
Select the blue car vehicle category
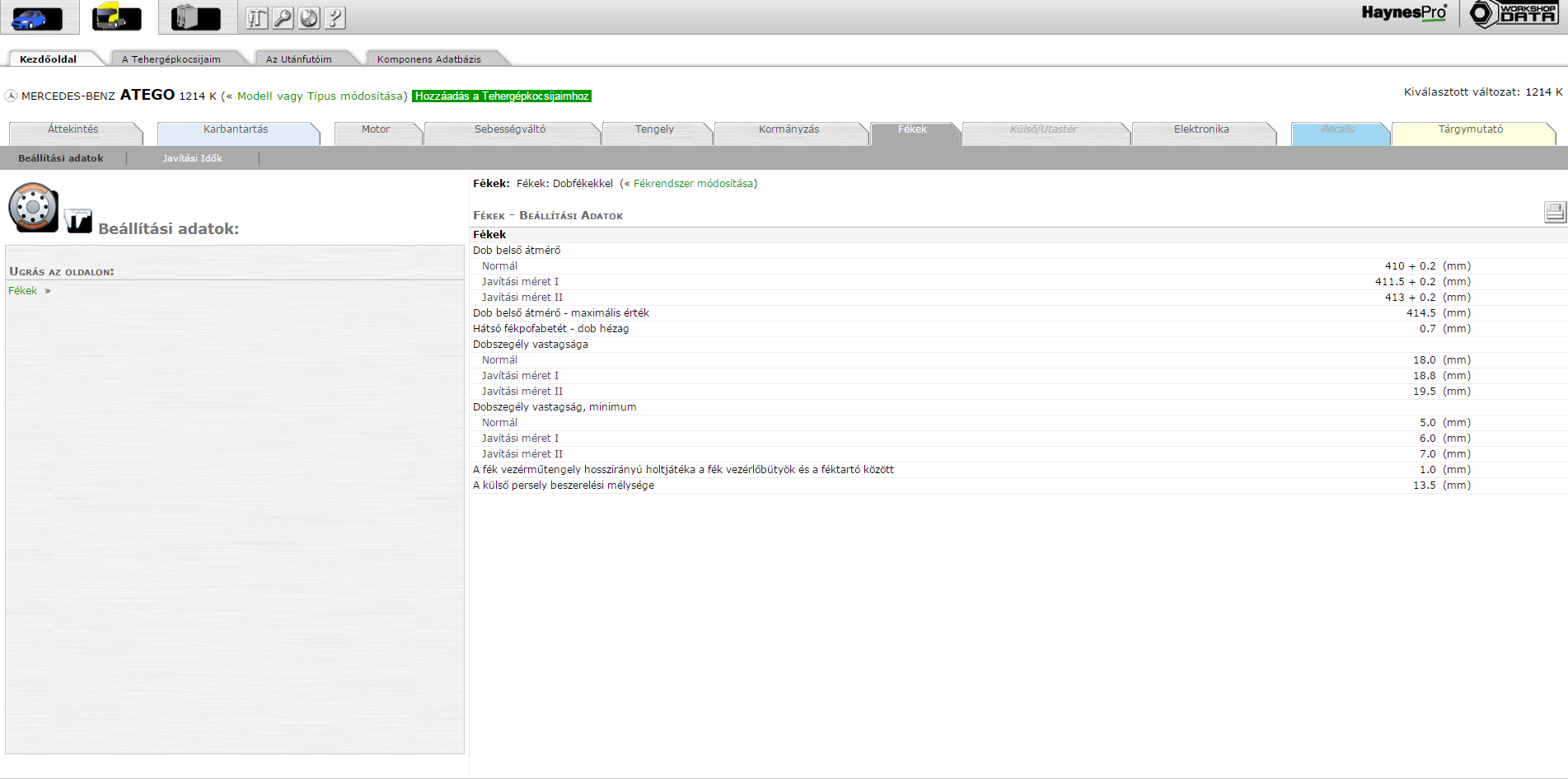[37, 17]
